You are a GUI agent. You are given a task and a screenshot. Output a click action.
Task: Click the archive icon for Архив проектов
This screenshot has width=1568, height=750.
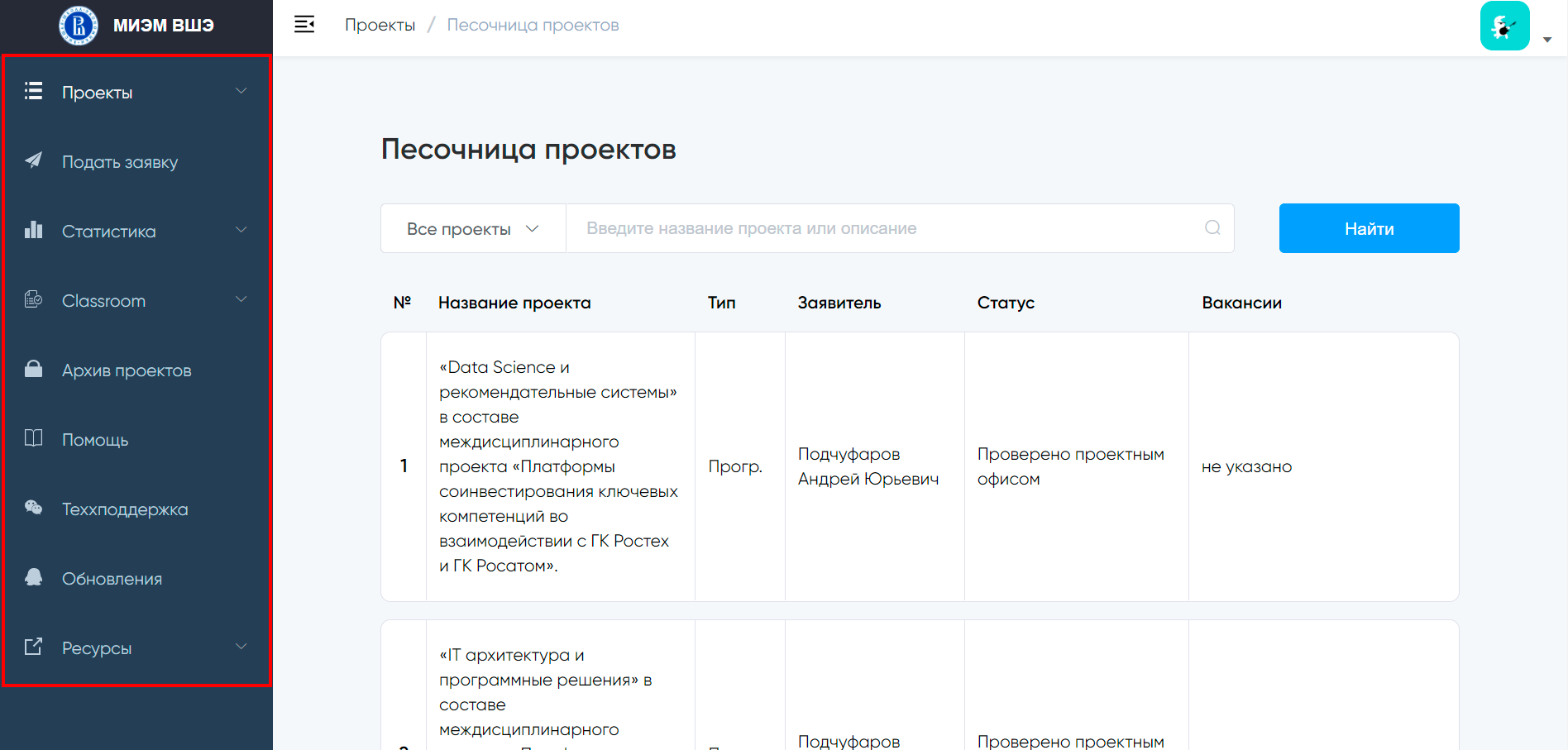(x=33, y=369)
